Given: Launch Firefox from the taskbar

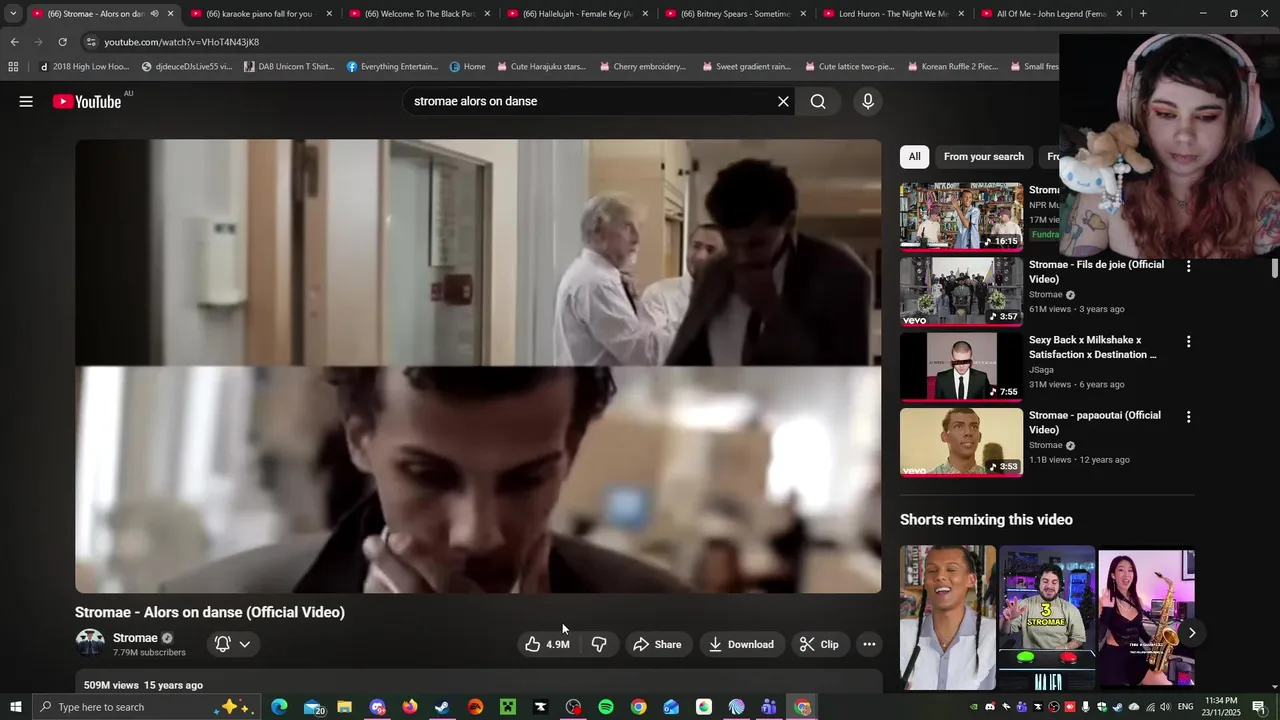Looking at the screenshot, I should (x=410, y=707).
